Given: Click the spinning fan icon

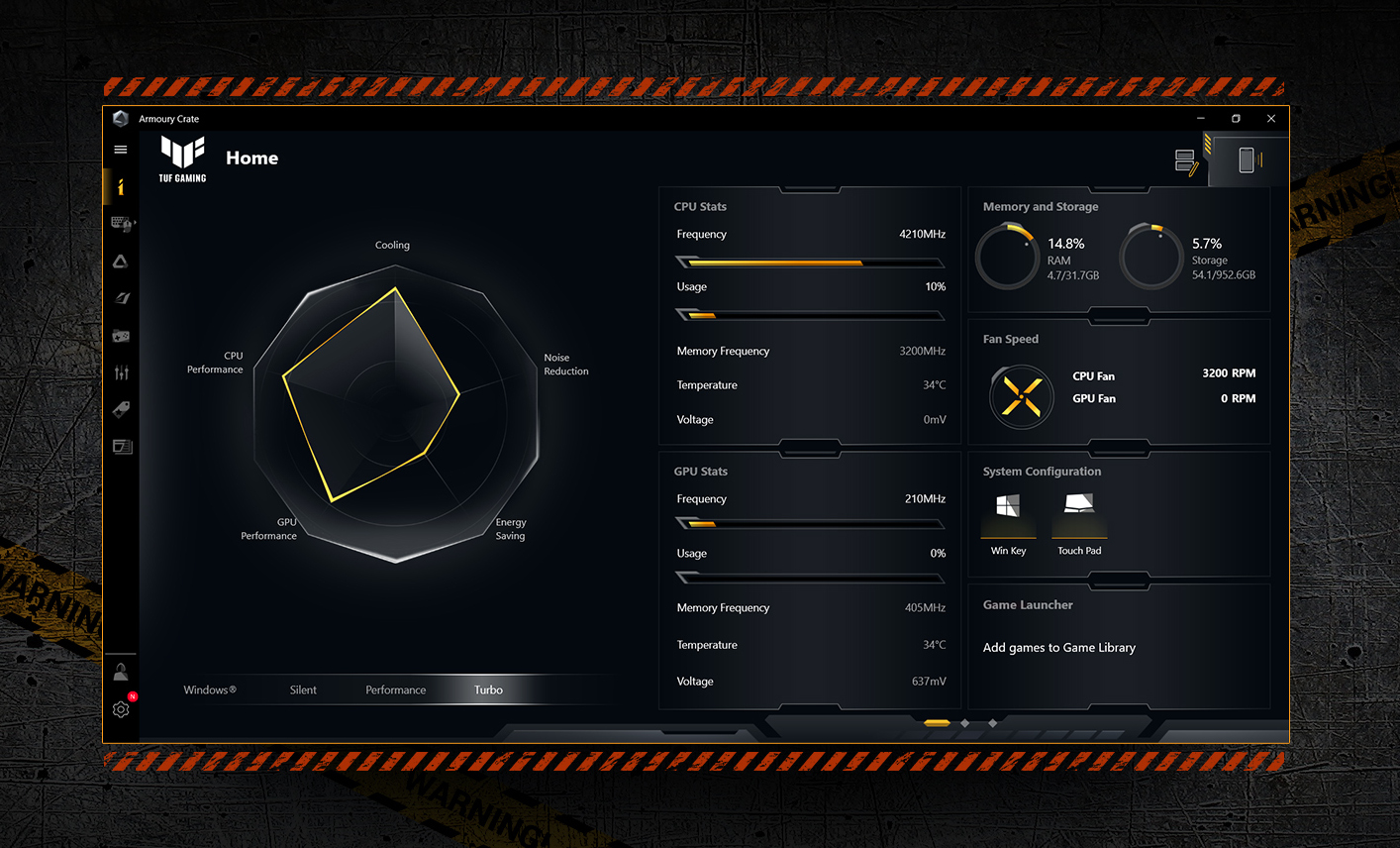Looking at the screenshot, I should pos(1022,396).
